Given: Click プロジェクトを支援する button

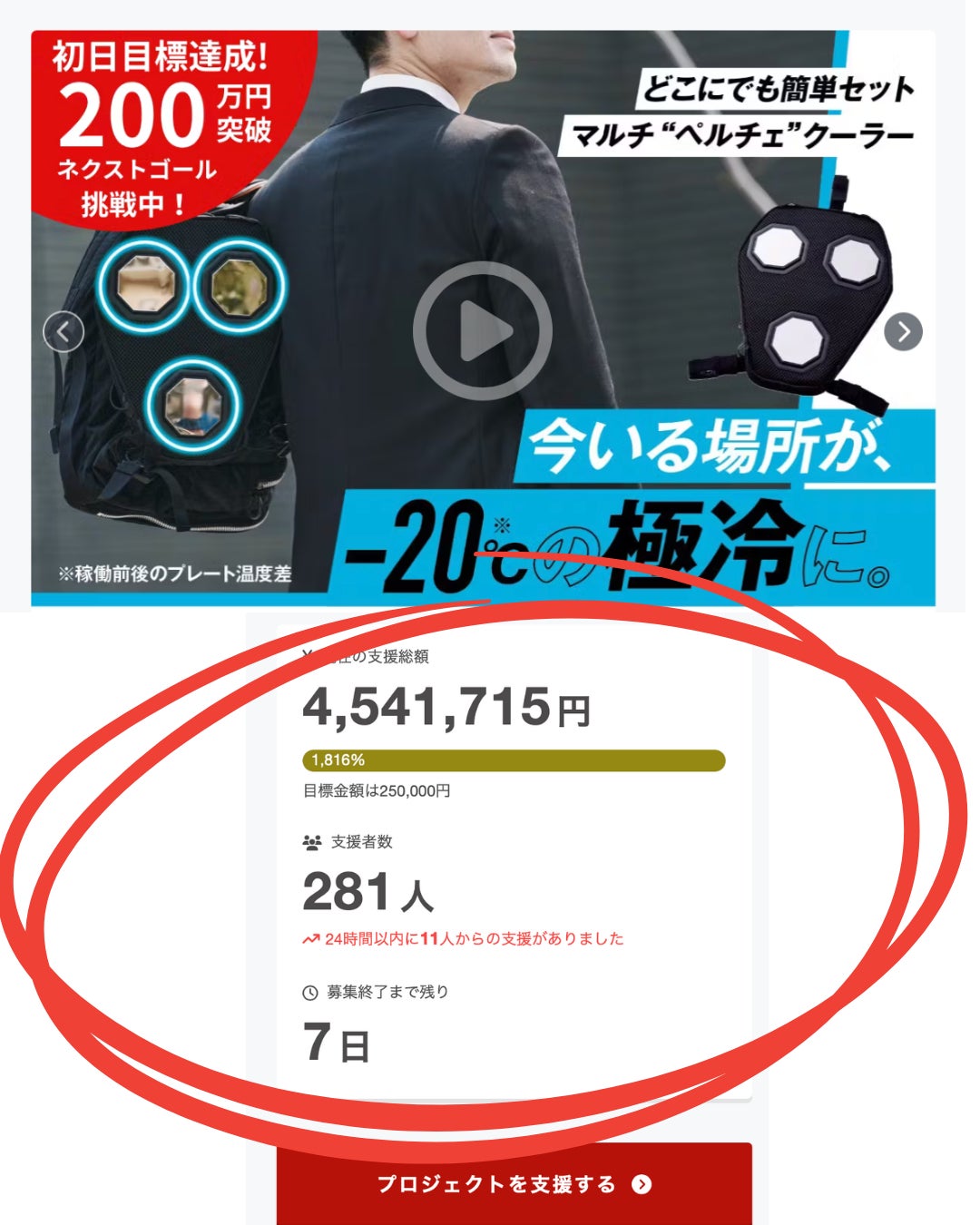Looking at the screenshot, I should [x=514, y=1183].
